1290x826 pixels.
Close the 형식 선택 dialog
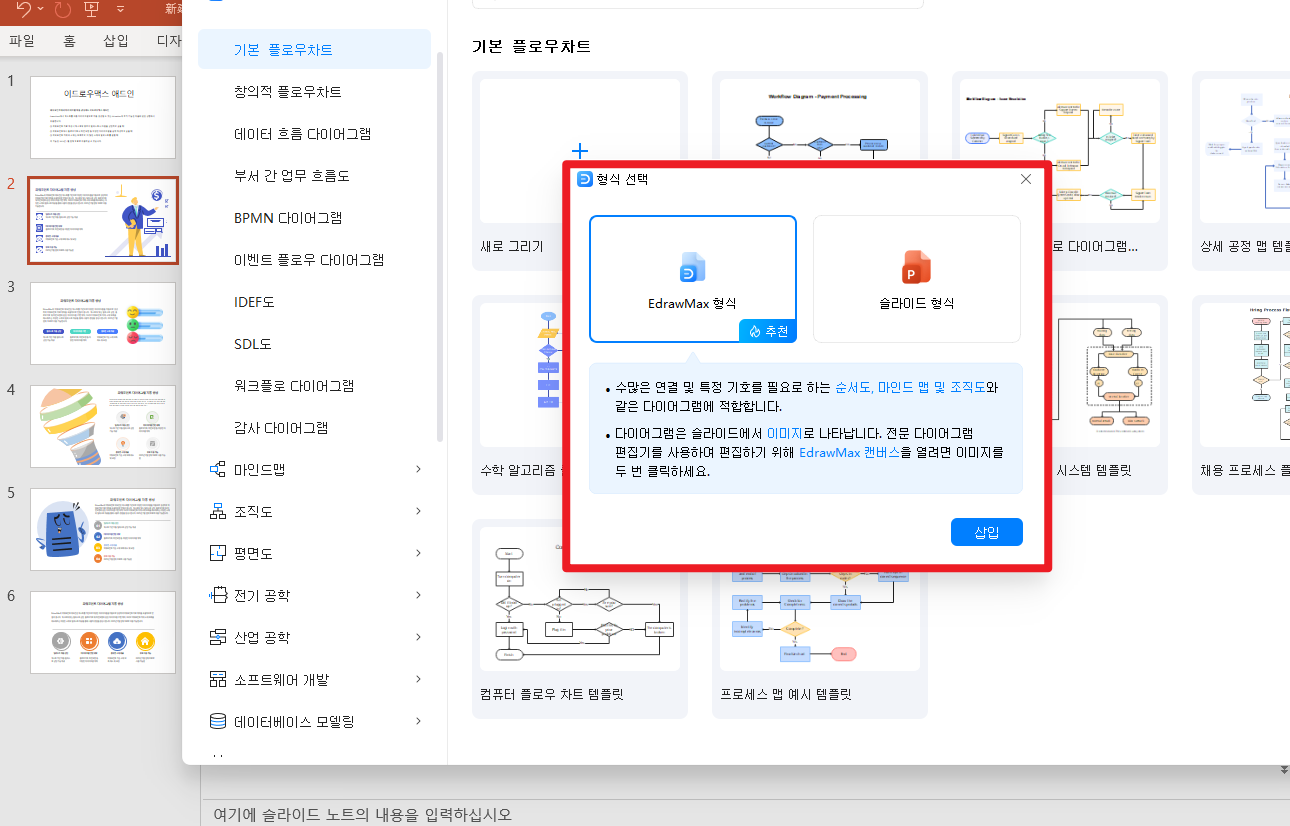pos(1025,179)
